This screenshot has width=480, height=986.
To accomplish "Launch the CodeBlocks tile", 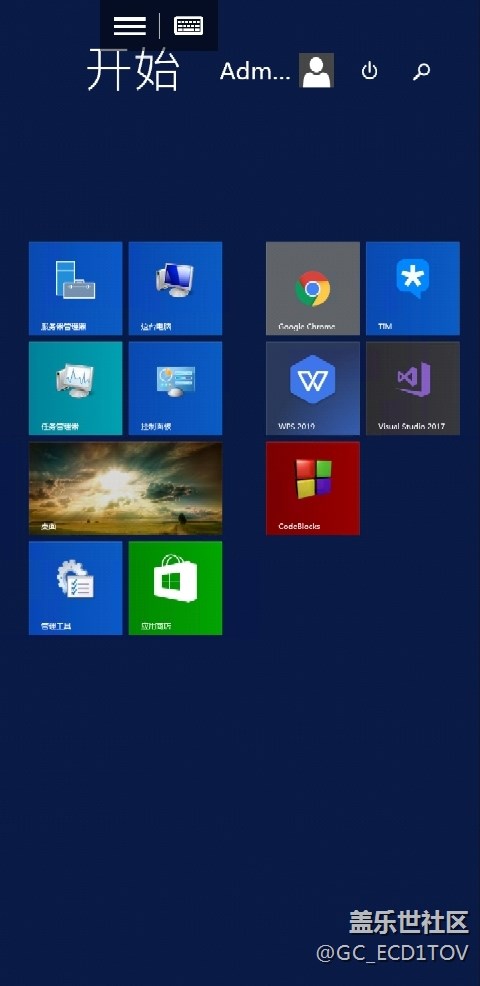I will tap(313, 488).
